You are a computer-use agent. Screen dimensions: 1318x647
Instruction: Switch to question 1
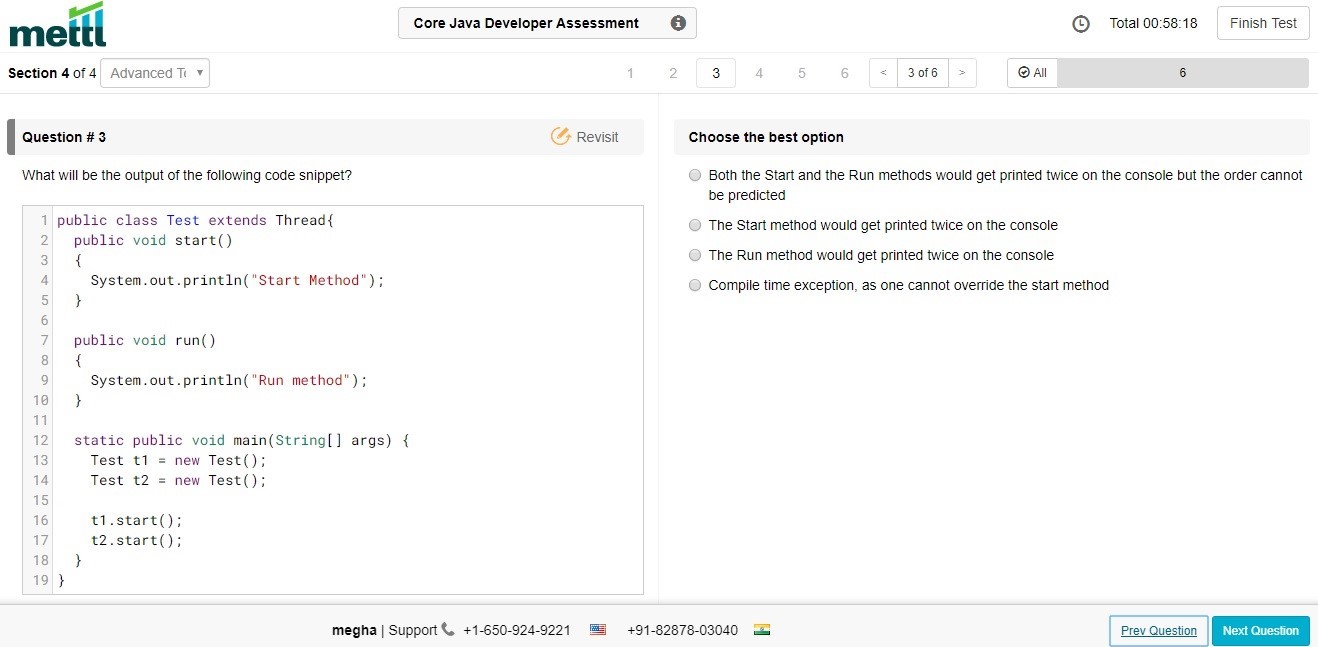coord(630,72)
